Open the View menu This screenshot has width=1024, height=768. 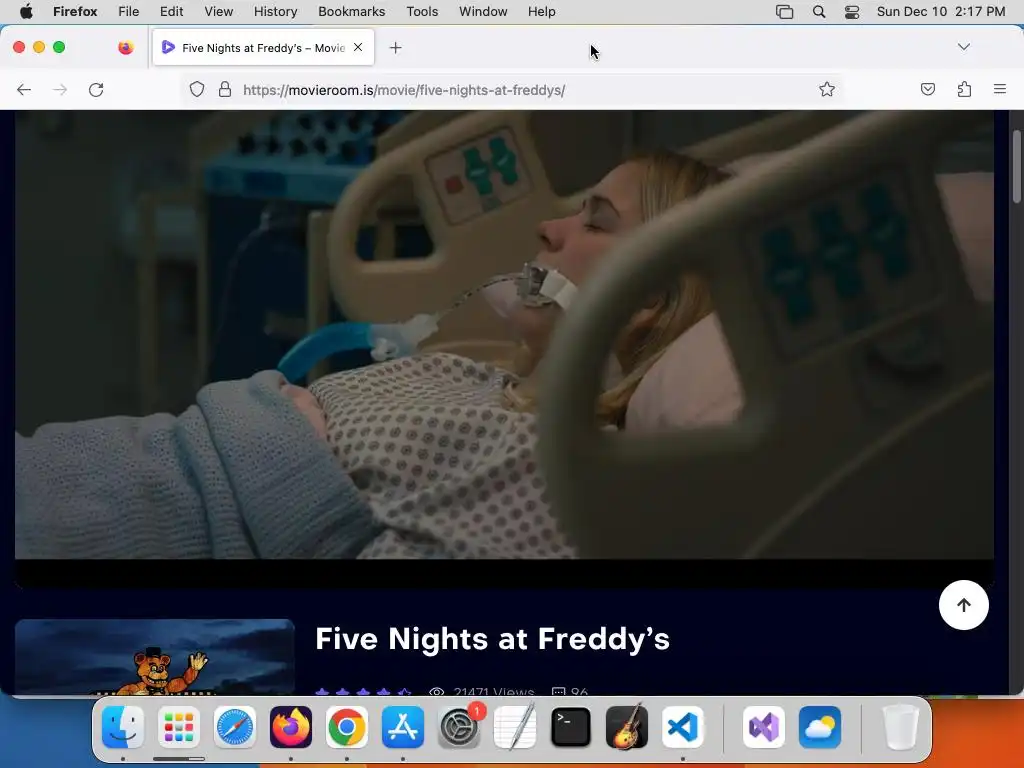[x=218, y=11]
